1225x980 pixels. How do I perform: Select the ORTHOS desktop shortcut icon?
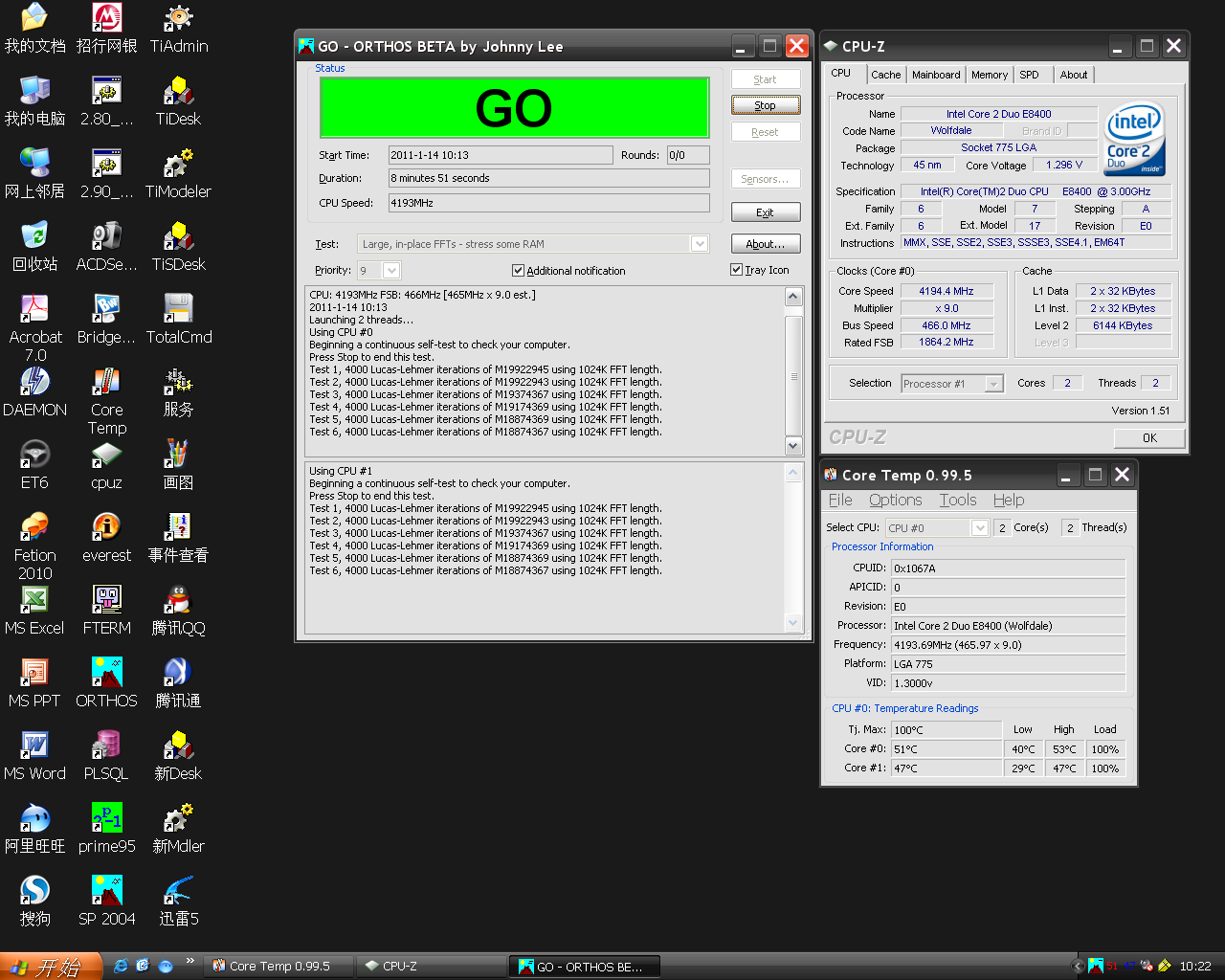tap(106, 682)
